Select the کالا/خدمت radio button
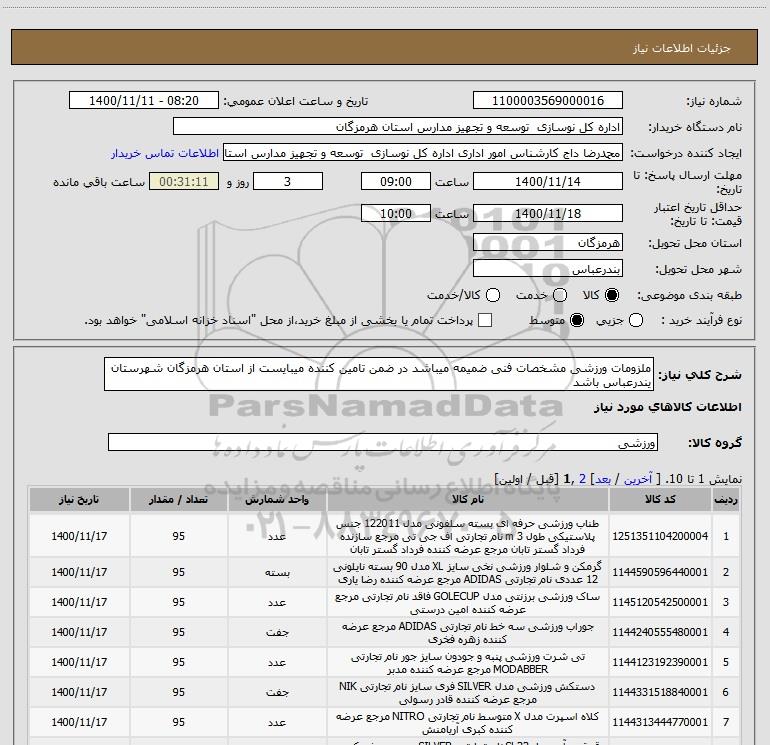The image size is (770, 745). (493, 295)
